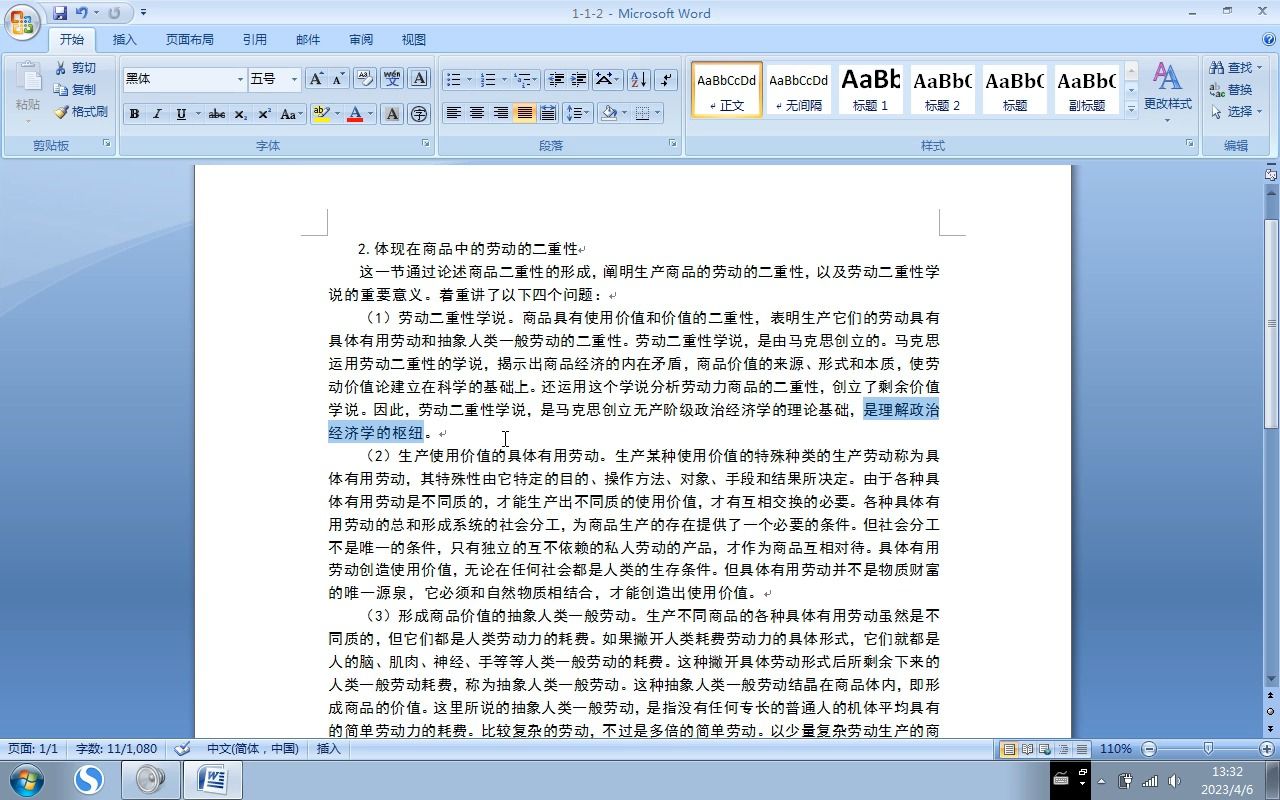The height and width of the screenshot is (800, 1280).
Task: Apply the character border icon
Action: (x=419, y=79)
